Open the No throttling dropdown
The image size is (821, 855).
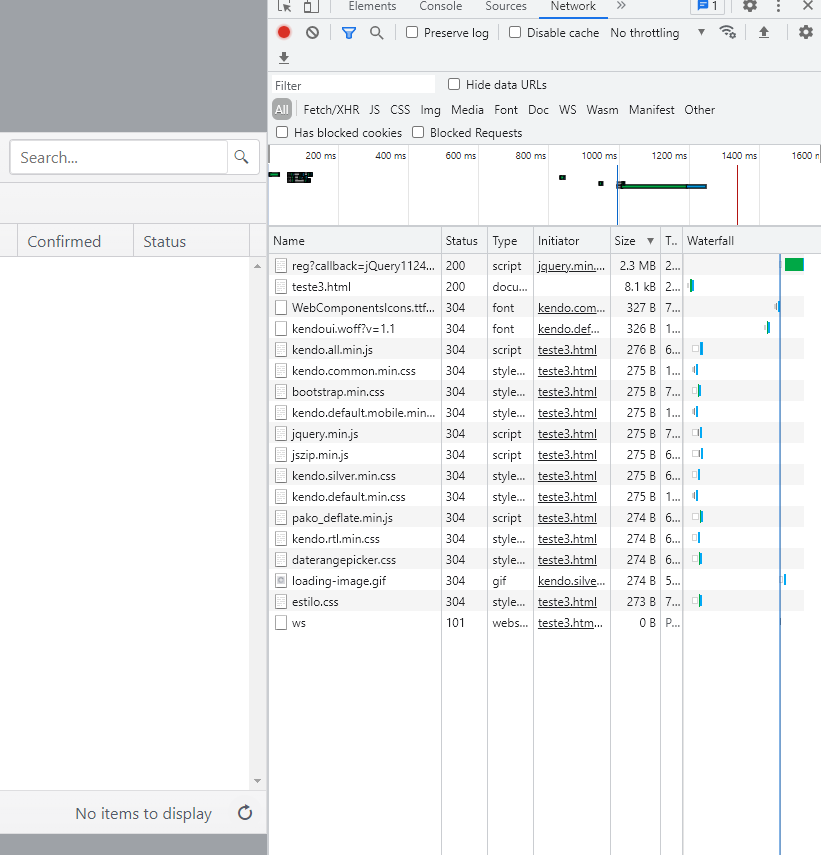657,33
